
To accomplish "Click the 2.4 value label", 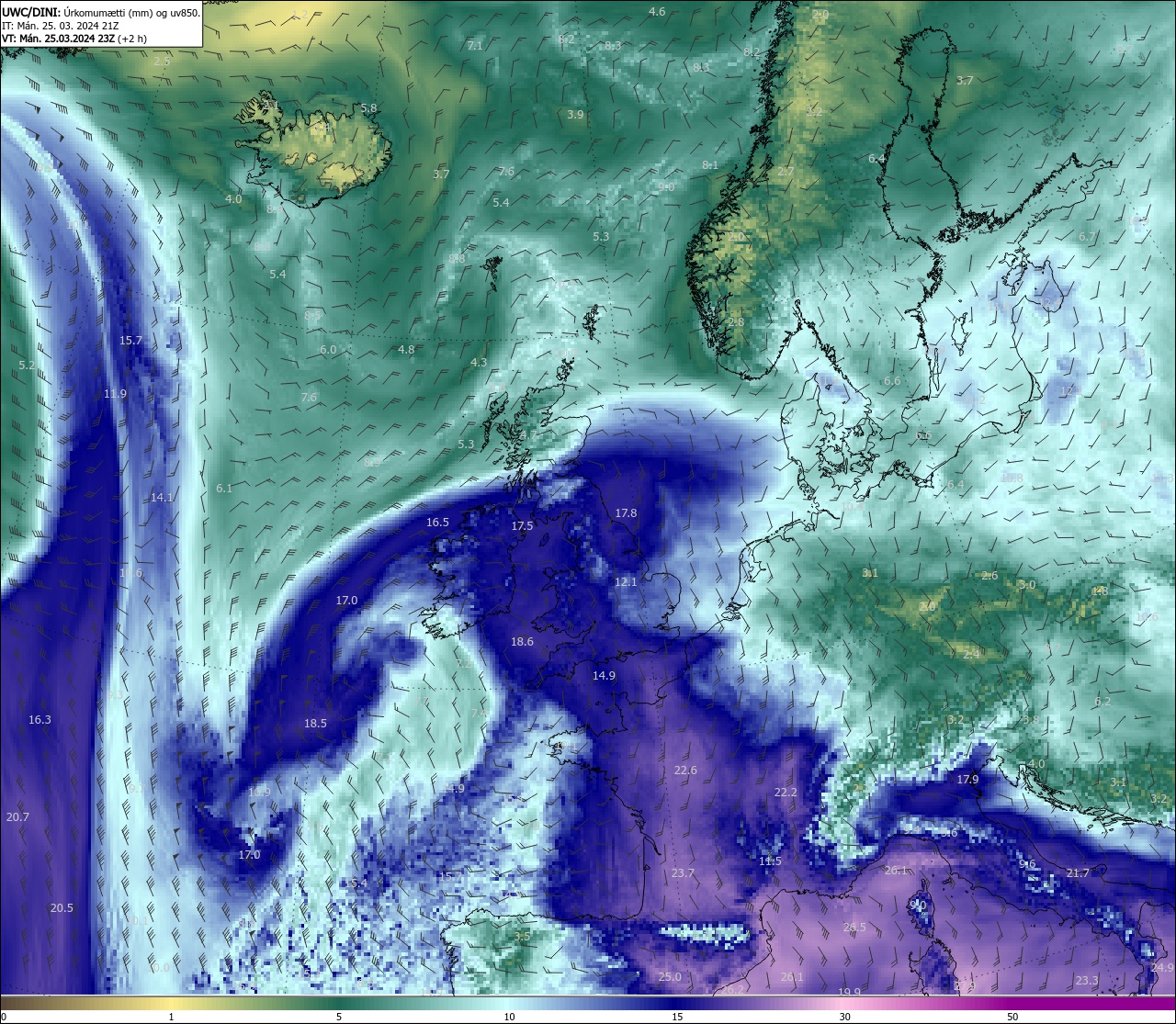I will click(x=971, y=654).
